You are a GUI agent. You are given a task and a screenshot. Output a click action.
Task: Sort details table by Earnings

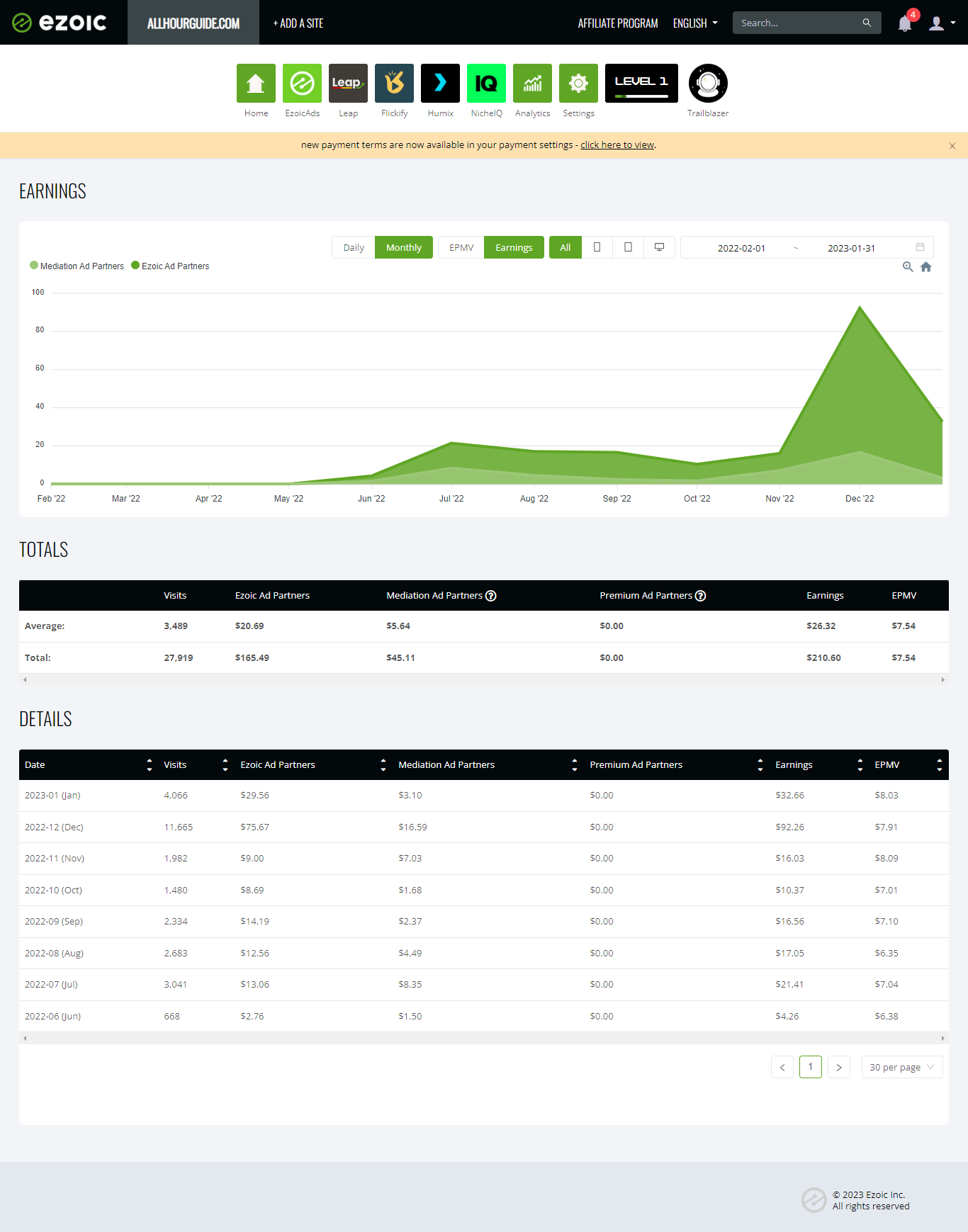pos(860,765)
